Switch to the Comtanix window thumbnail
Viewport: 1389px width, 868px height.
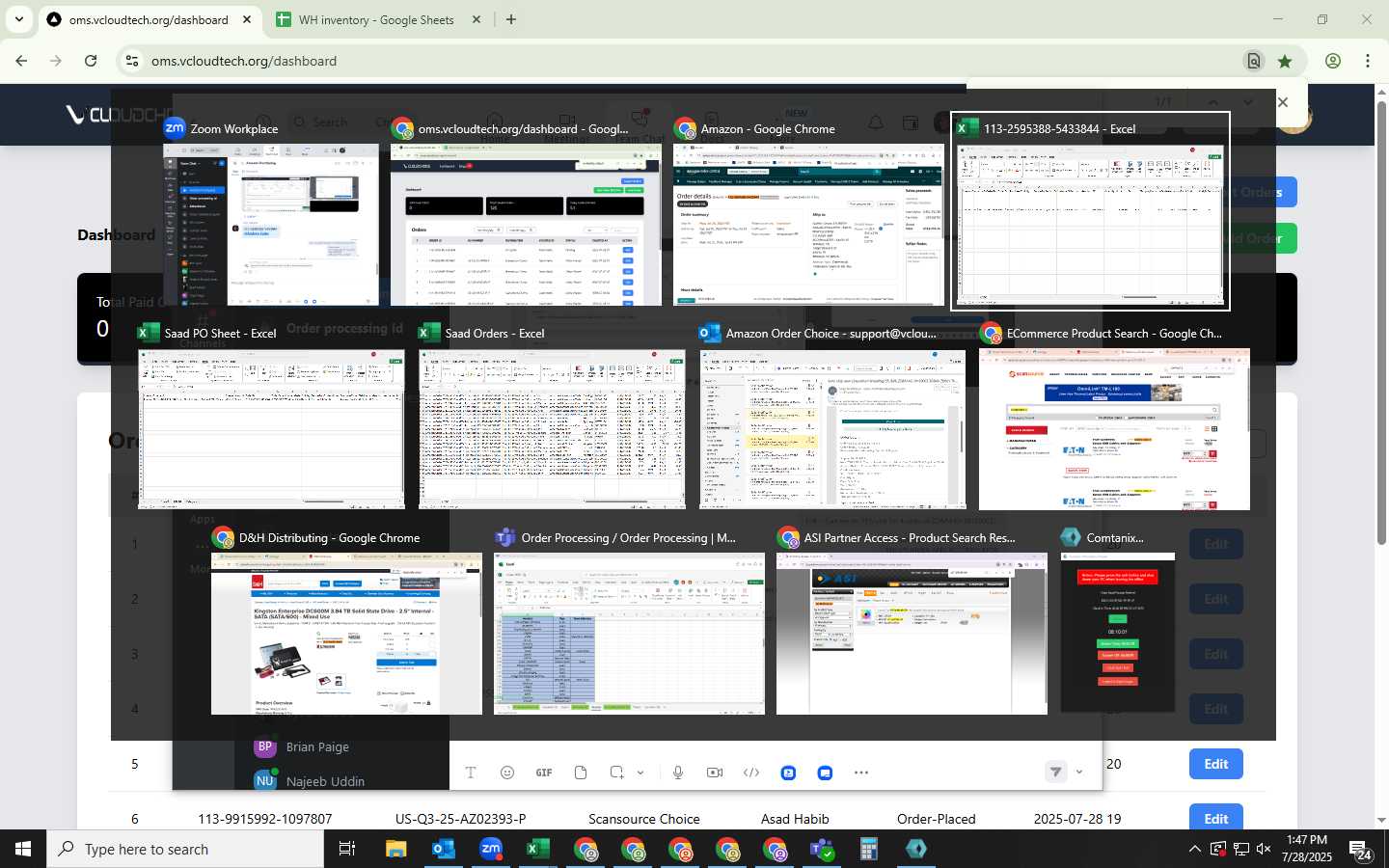tap(1117, 632)
